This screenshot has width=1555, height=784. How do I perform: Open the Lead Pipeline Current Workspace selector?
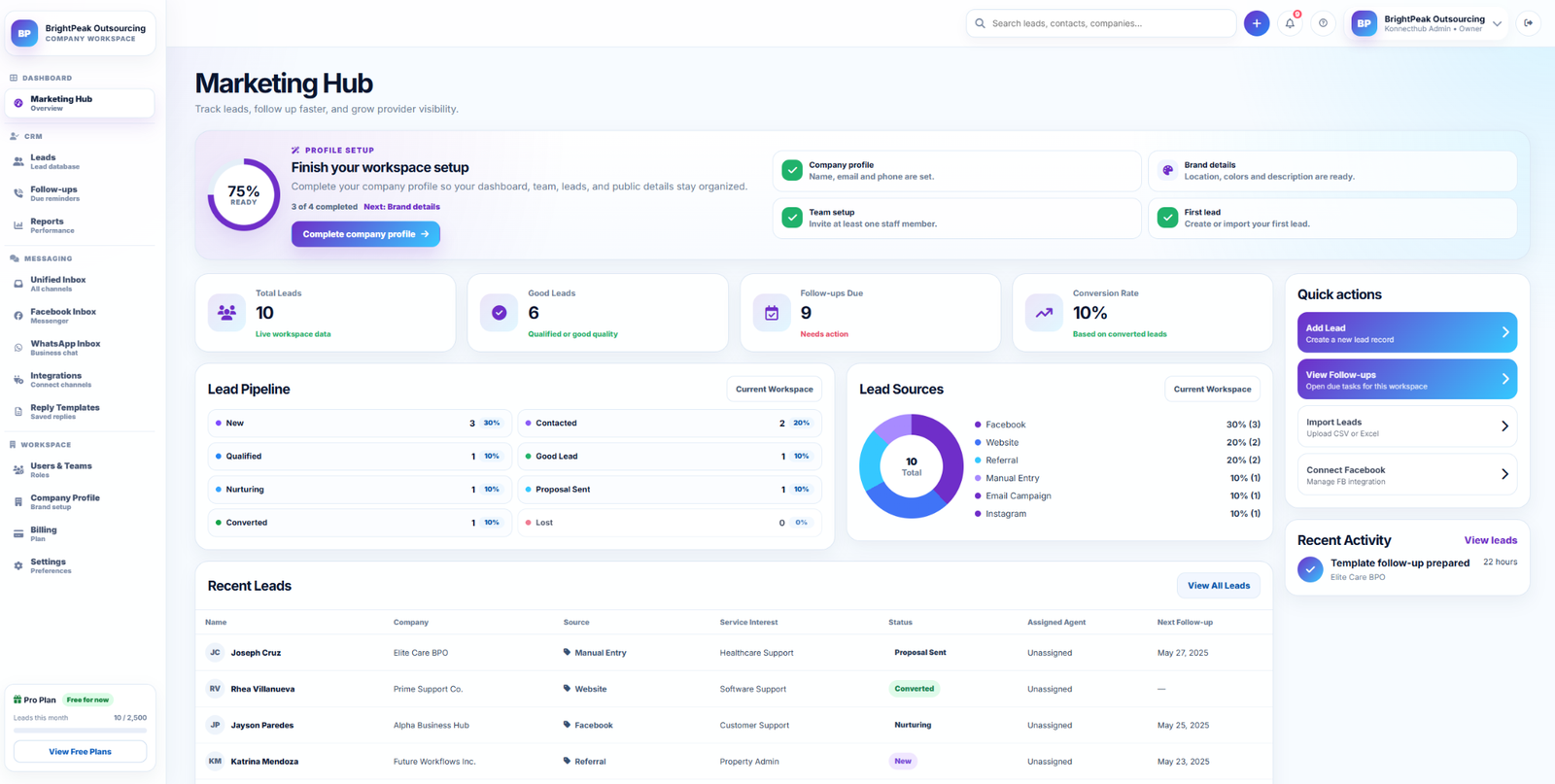pos(774,390)
